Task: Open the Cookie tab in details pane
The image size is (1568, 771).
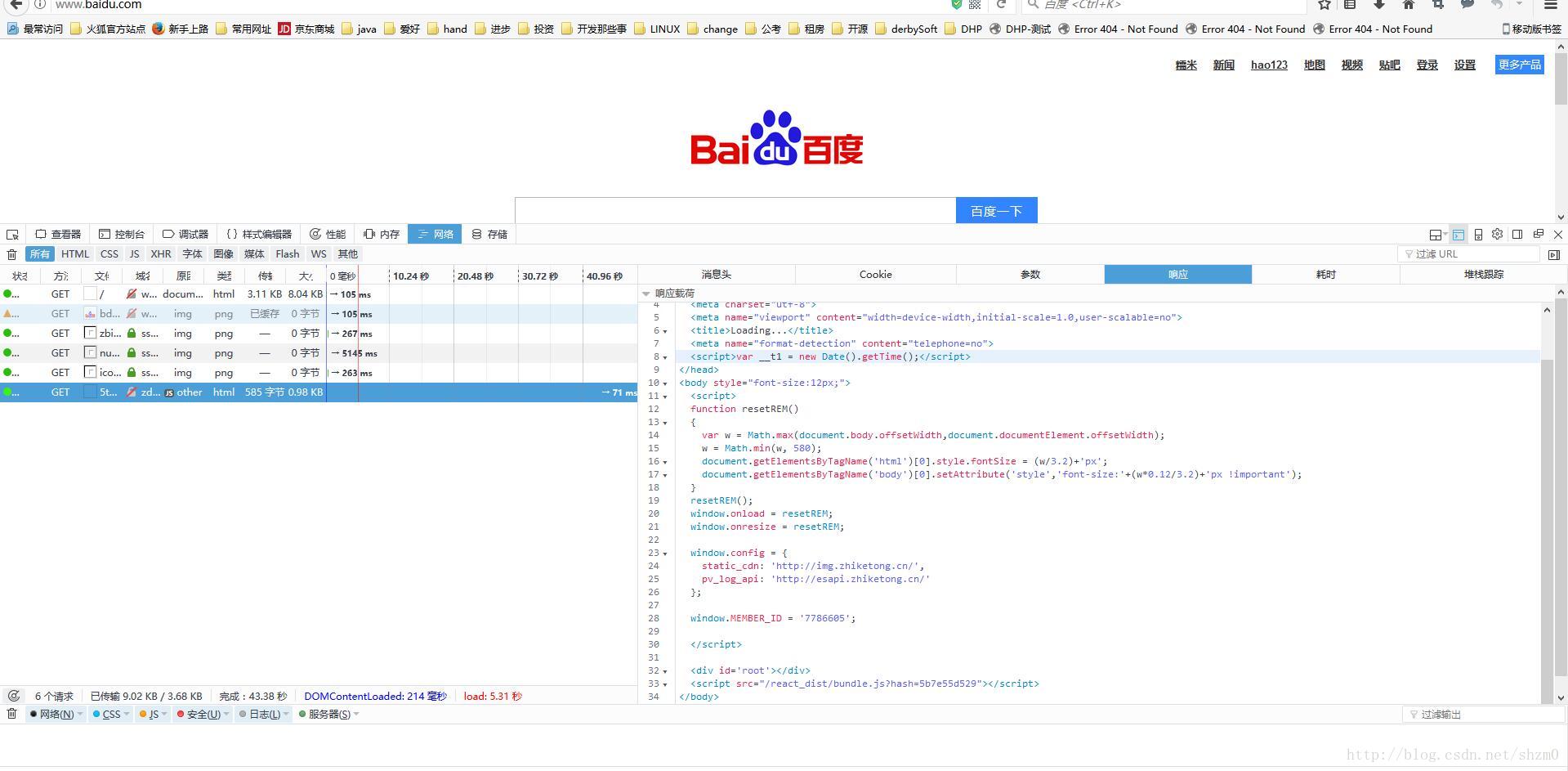Action: [x=876, y=275]
